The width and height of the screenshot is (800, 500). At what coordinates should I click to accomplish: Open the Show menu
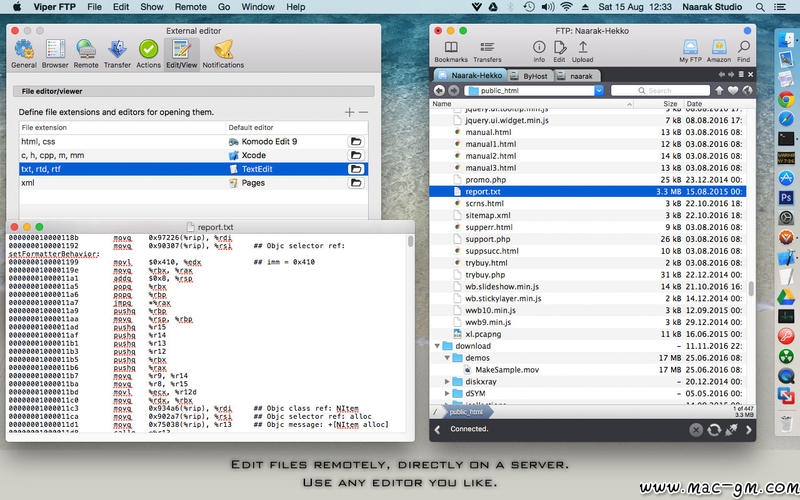click(152, 7)
